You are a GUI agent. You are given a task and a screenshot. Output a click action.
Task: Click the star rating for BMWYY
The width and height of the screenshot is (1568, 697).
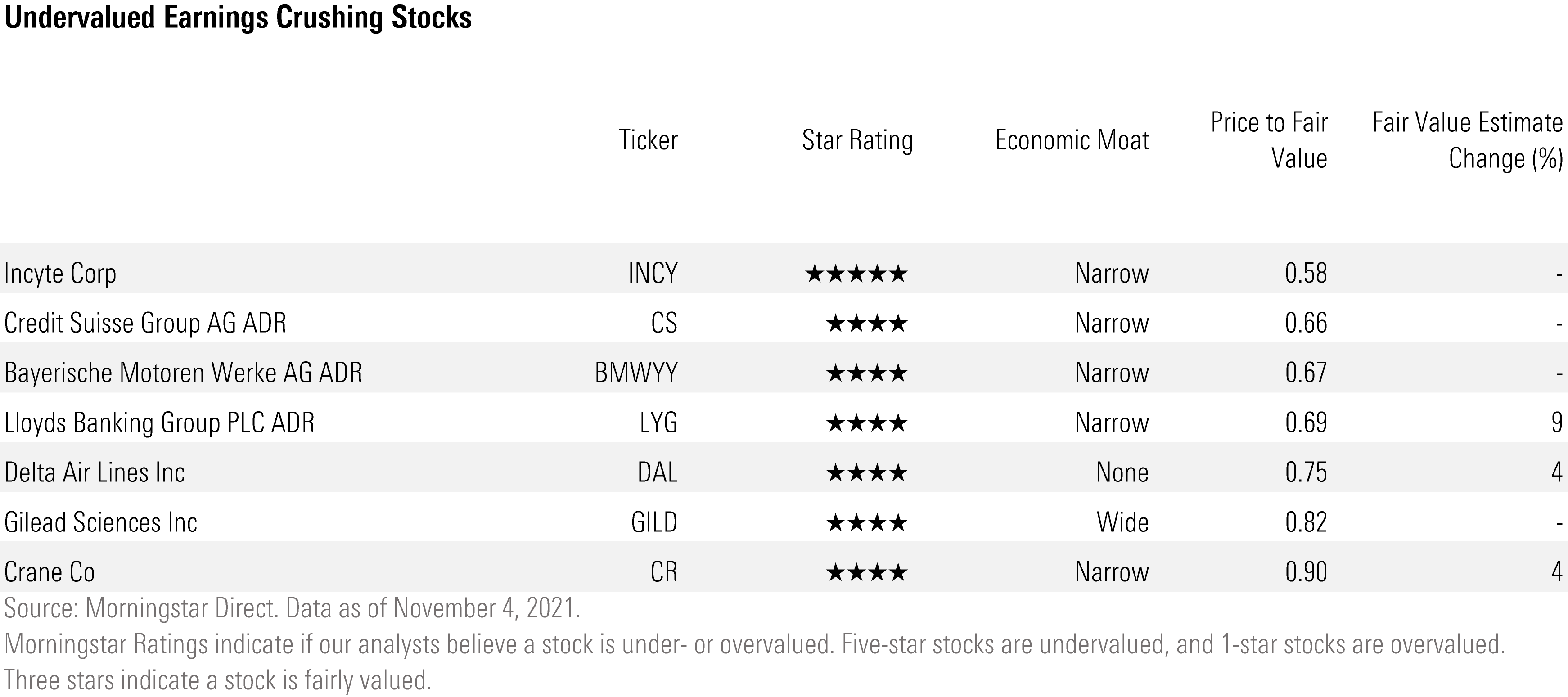(866, 373)
